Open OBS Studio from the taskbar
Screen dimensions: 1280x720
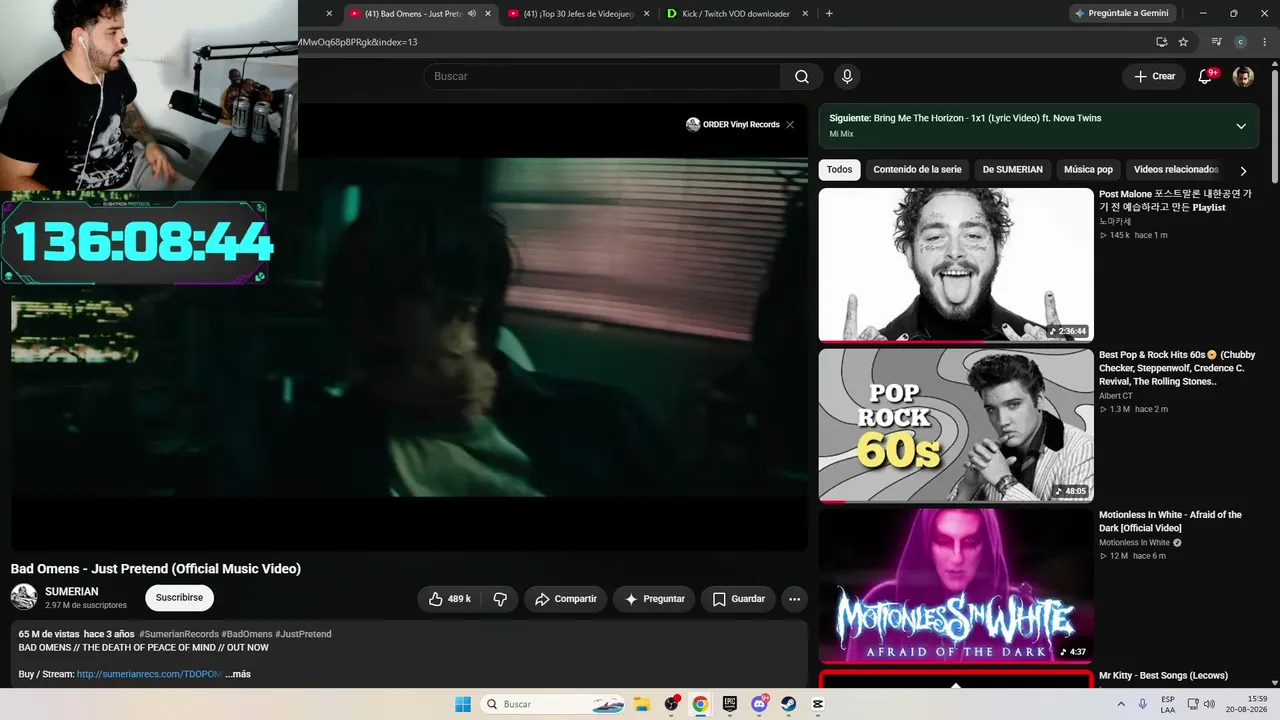[x=671, y=704]
